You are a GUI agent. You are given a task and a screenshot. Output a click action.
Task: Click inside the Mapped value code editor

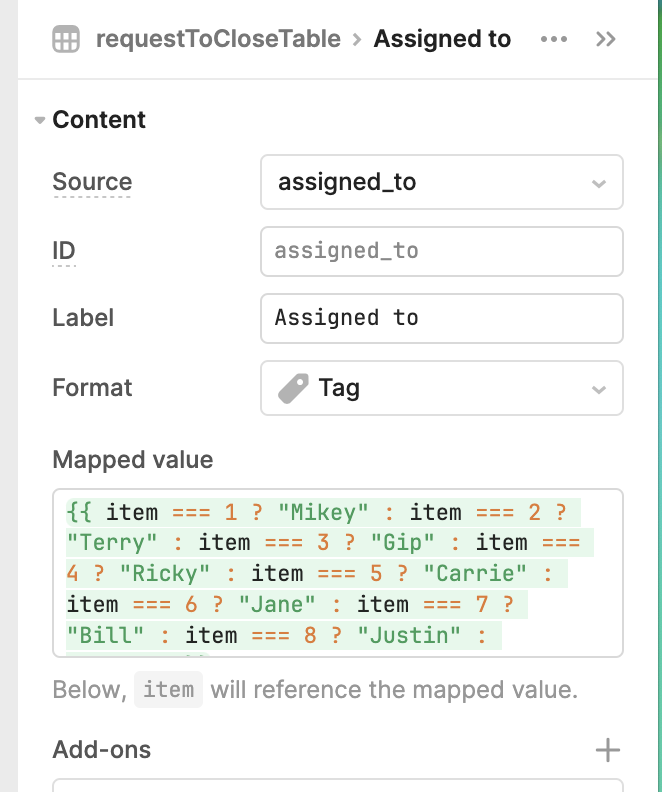(x=338, y=573)
